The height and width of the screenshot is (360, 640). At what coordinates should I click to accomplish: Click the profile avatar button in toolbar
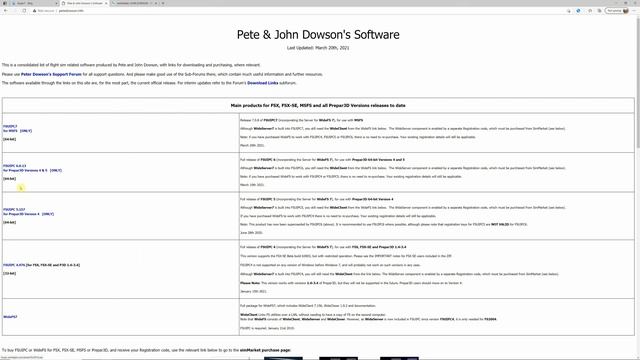tap(617, 11)
